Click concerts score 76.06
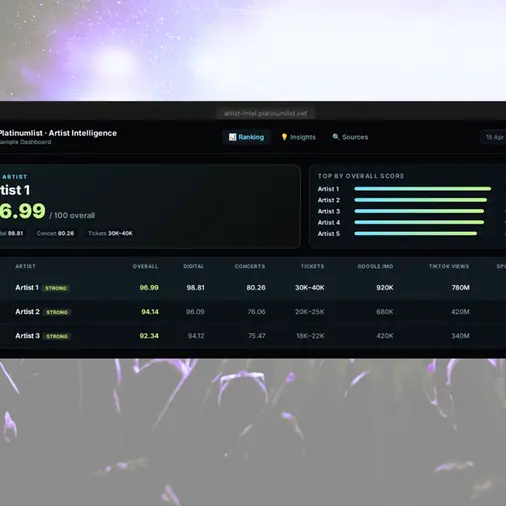Screen dimensions: 506x506 click(x=256, y=312)
